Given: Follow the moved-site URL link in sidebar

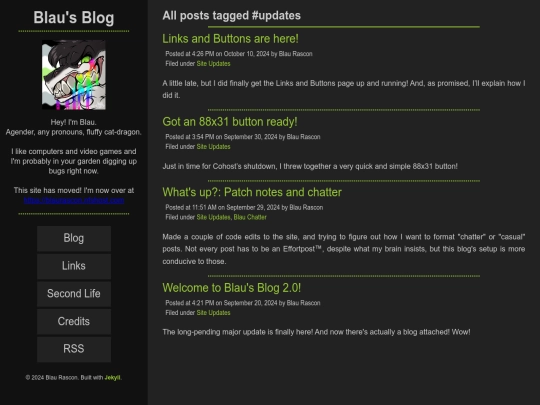Looking at the screenshot, I should pyautogui.click(x=74, y=200).
